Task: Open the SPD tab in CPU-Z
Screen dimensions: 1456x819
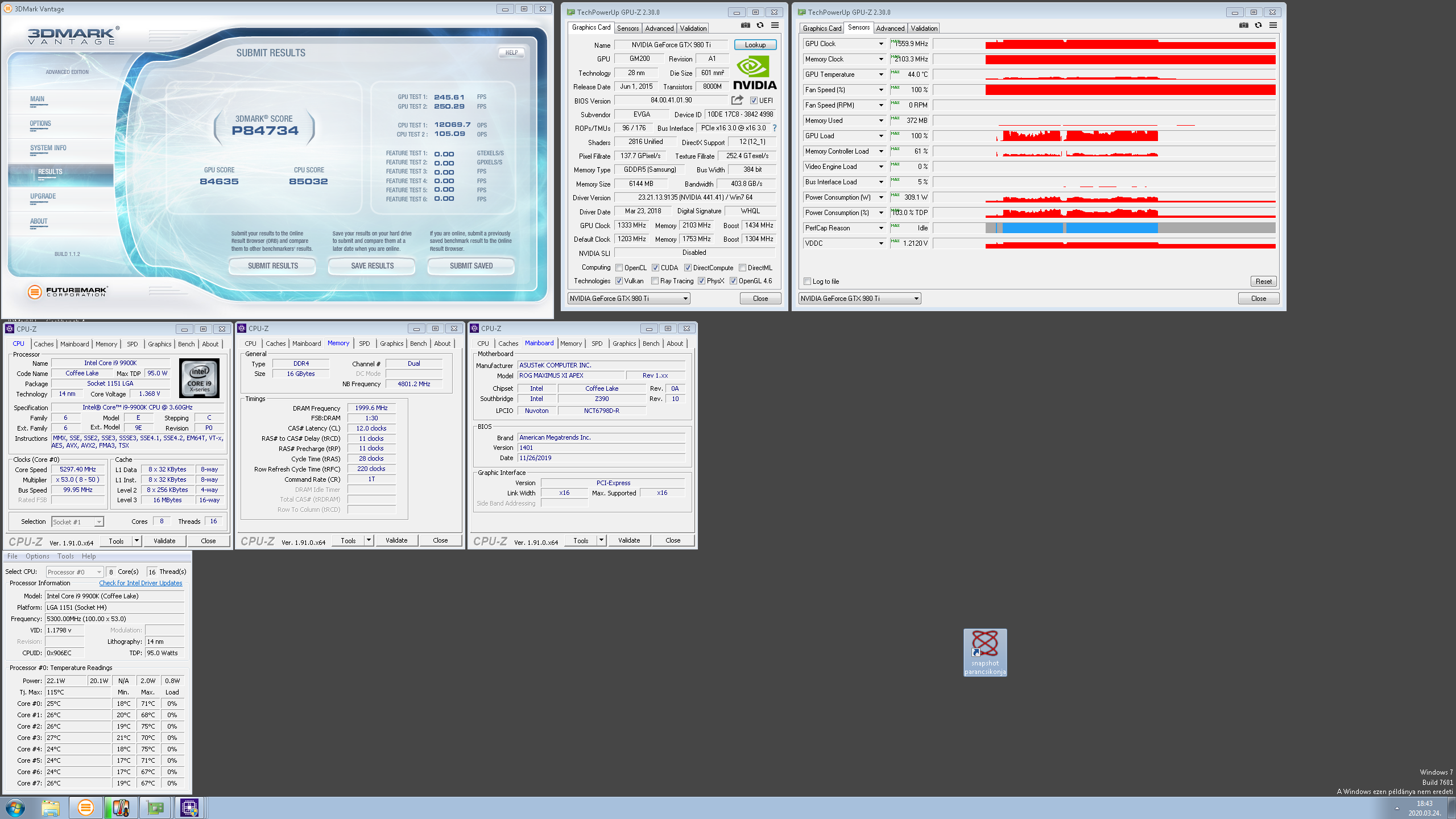Action: click(x=132, y=344)
